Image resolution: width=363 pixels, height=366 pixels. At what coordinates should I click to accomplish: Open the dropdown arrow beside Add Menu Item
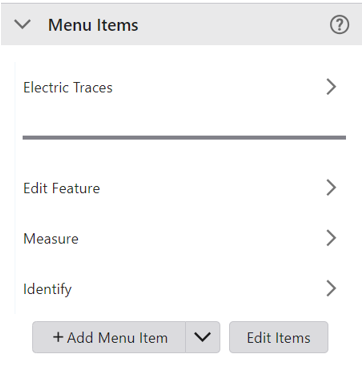point(203,337)
